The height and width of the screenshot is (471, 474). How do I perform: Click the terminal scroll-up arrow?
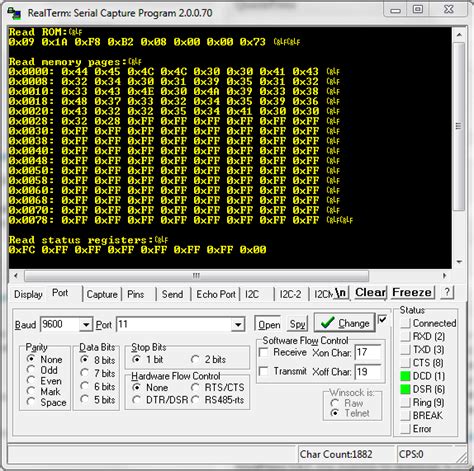[x=459, y=35]
